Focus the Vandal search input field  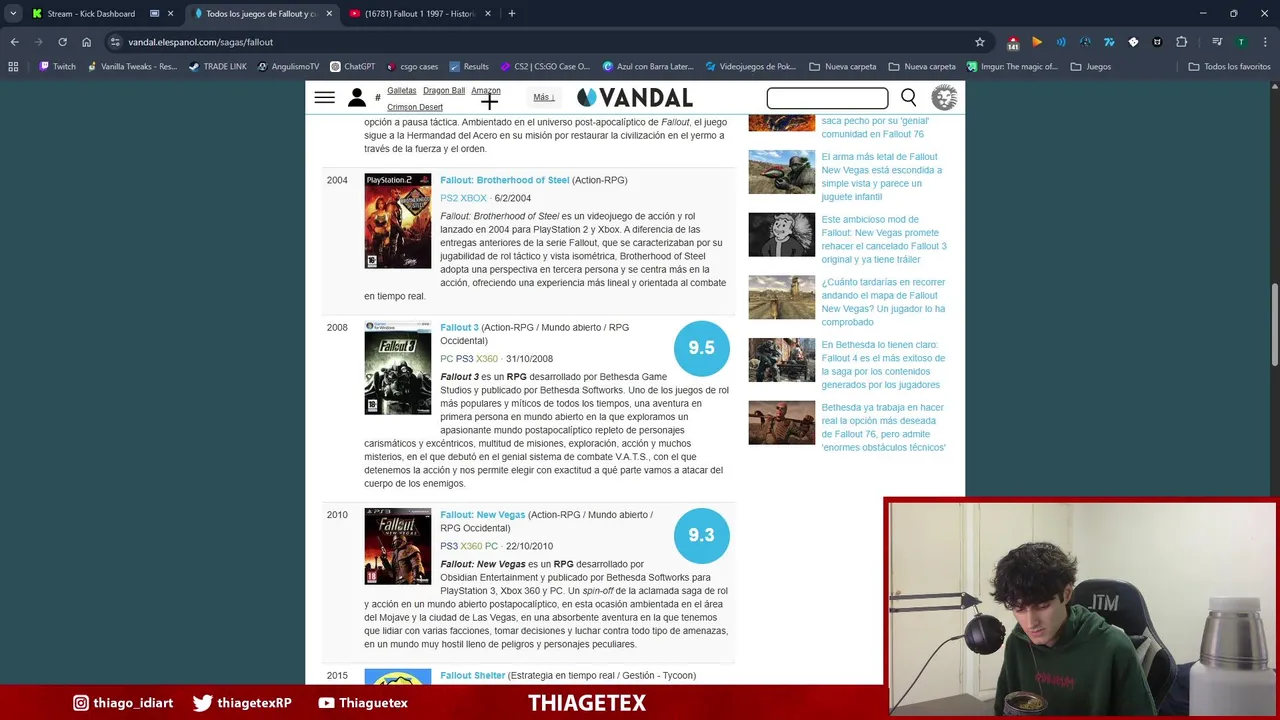coord(827,98)
